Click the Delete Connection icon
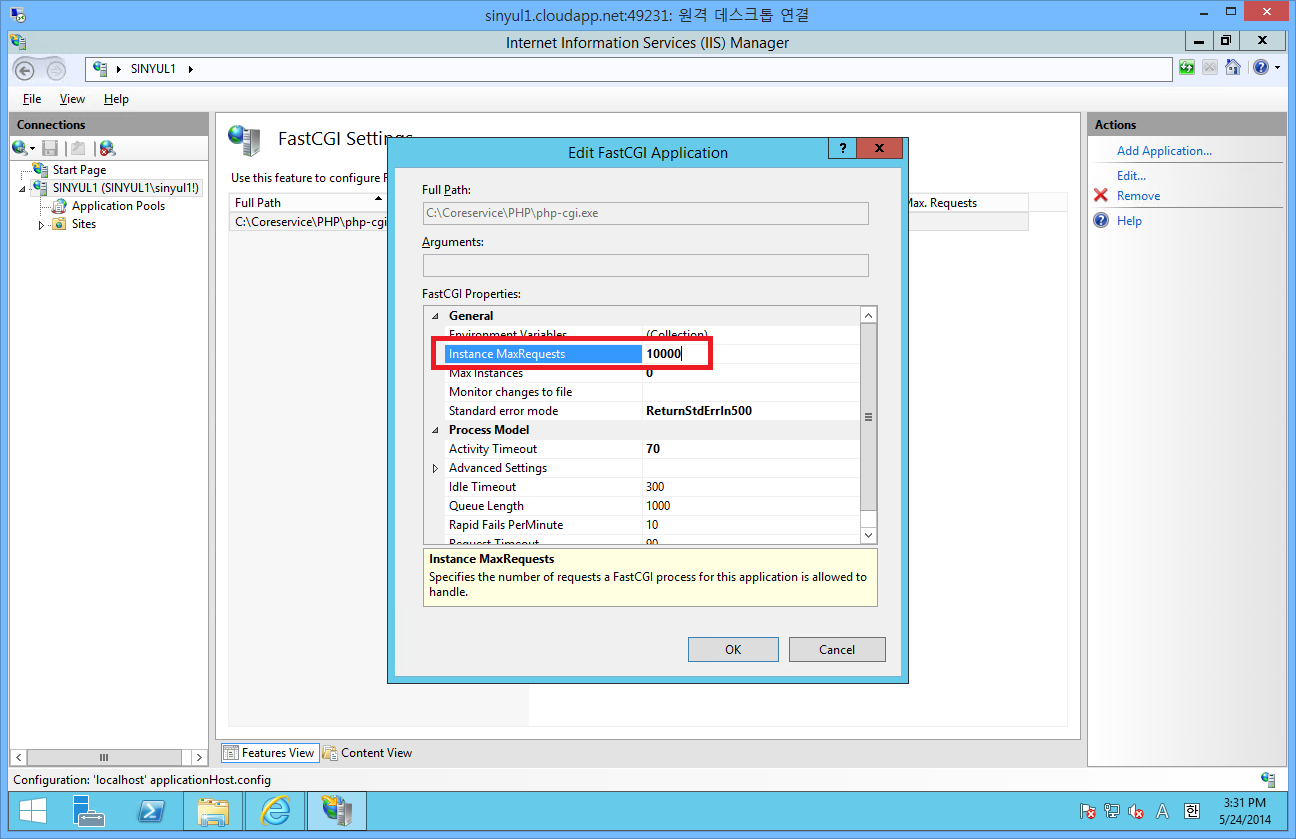 [x=107, y=148]
